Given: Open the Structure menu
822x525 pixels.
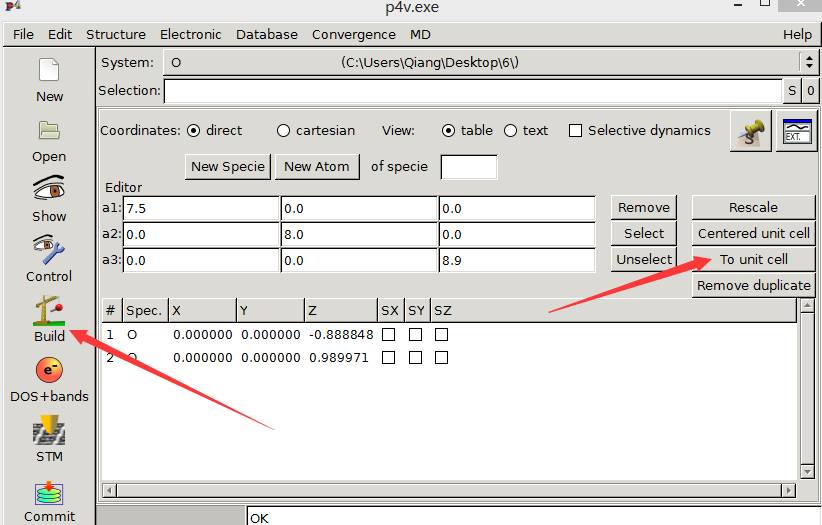Looking at the screenshot, I should pyautogui.click(x=115, y=34).
